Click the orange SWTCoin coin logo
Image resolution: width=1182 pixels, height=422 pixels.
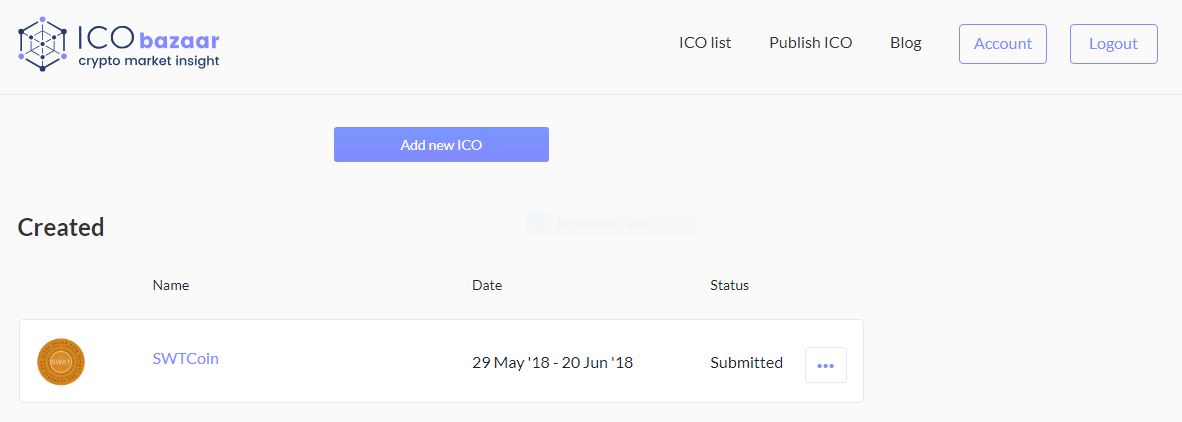[61, 362]
